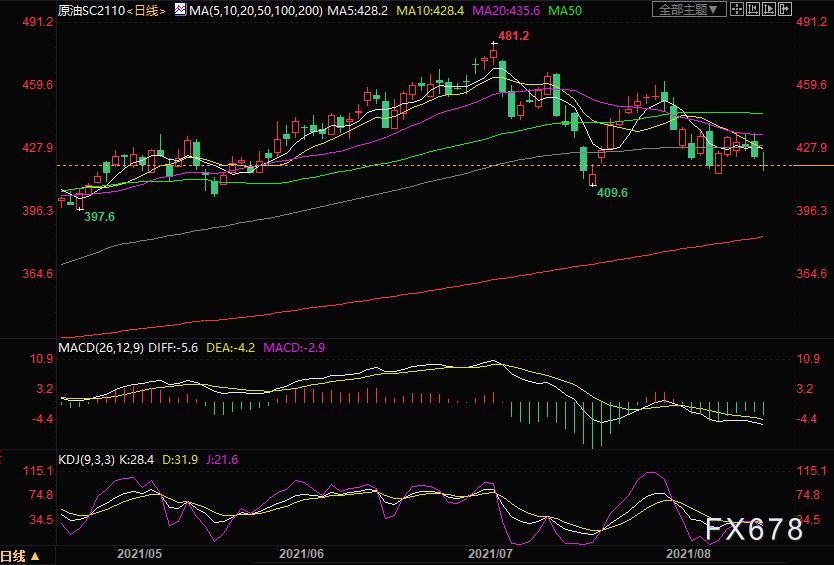Screen dimensions: 834x565
Task: Select the K:28.4 value
Action: pos(137,459)
